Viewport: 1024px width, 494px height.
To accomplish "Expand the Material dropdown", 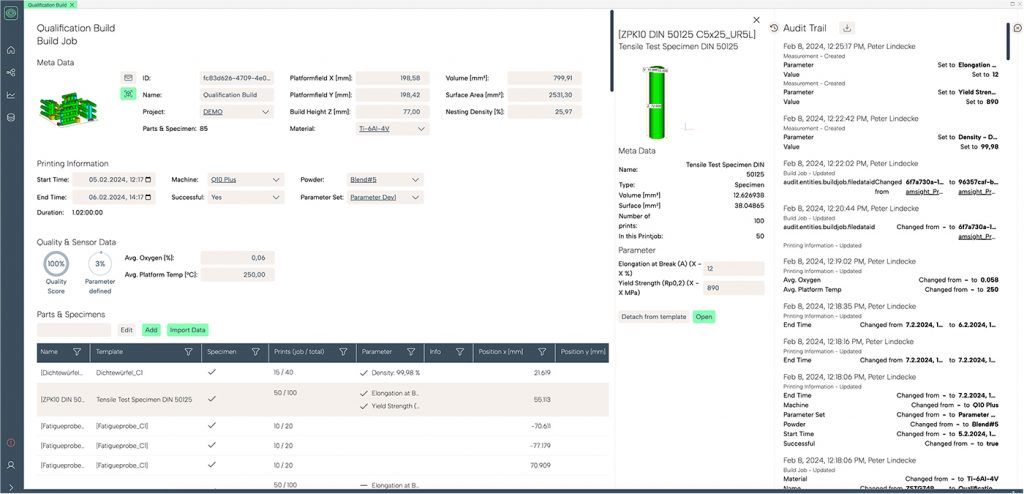I will coord(420,129).
